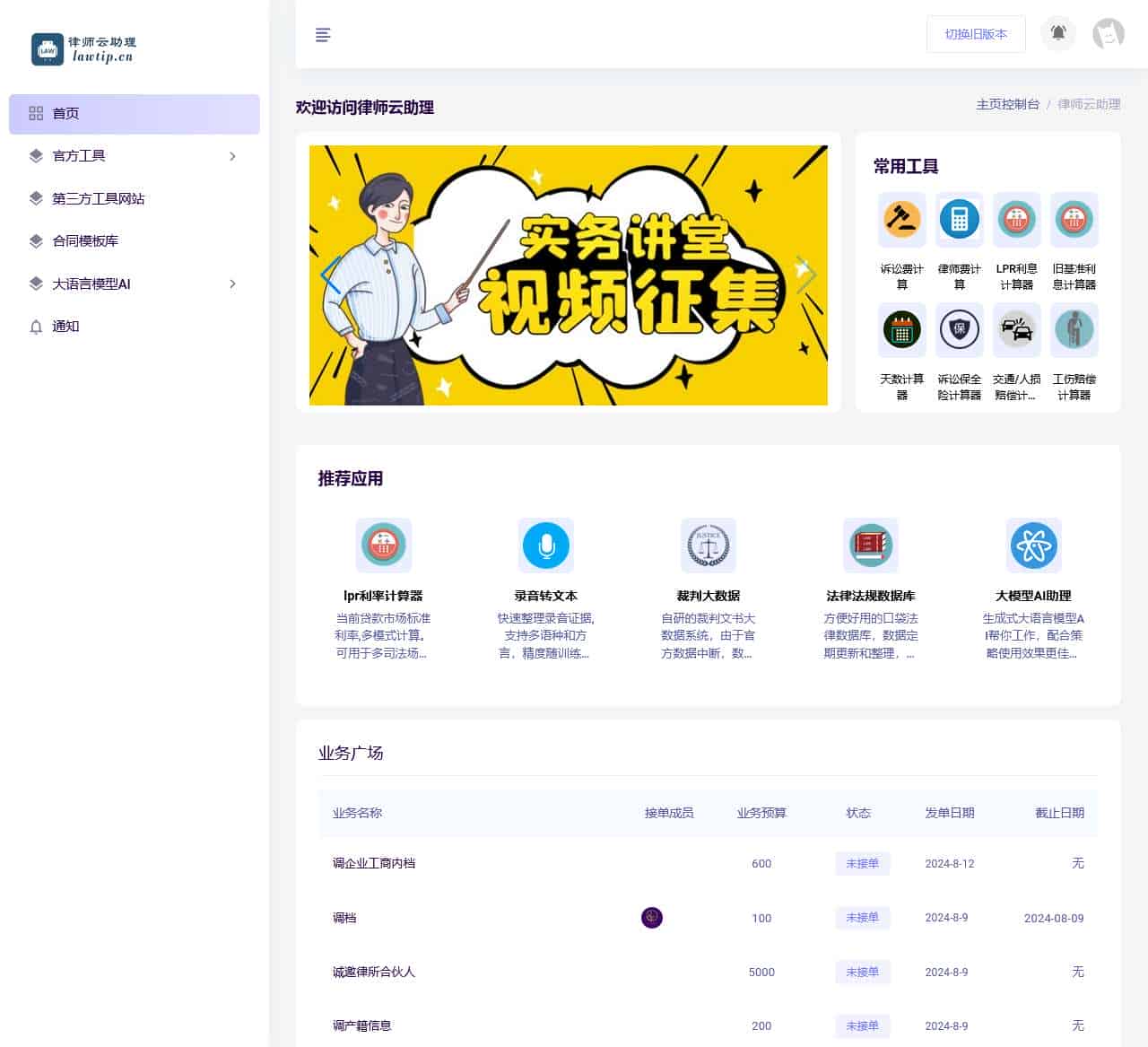
Task: Click the 切换旧版本 button
Action: tap(976, 34)
